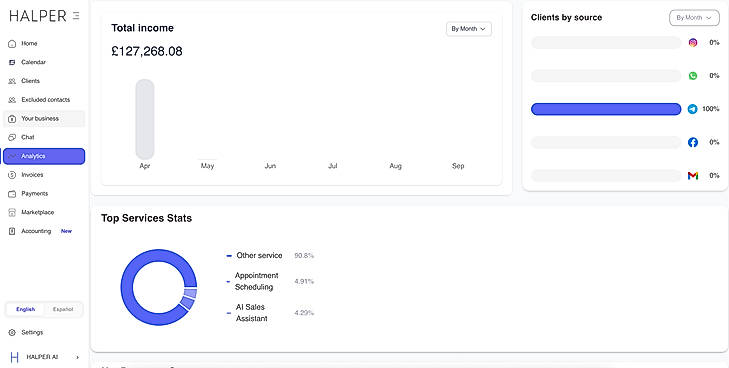Click the HALPER logo text

coord(38,16)
